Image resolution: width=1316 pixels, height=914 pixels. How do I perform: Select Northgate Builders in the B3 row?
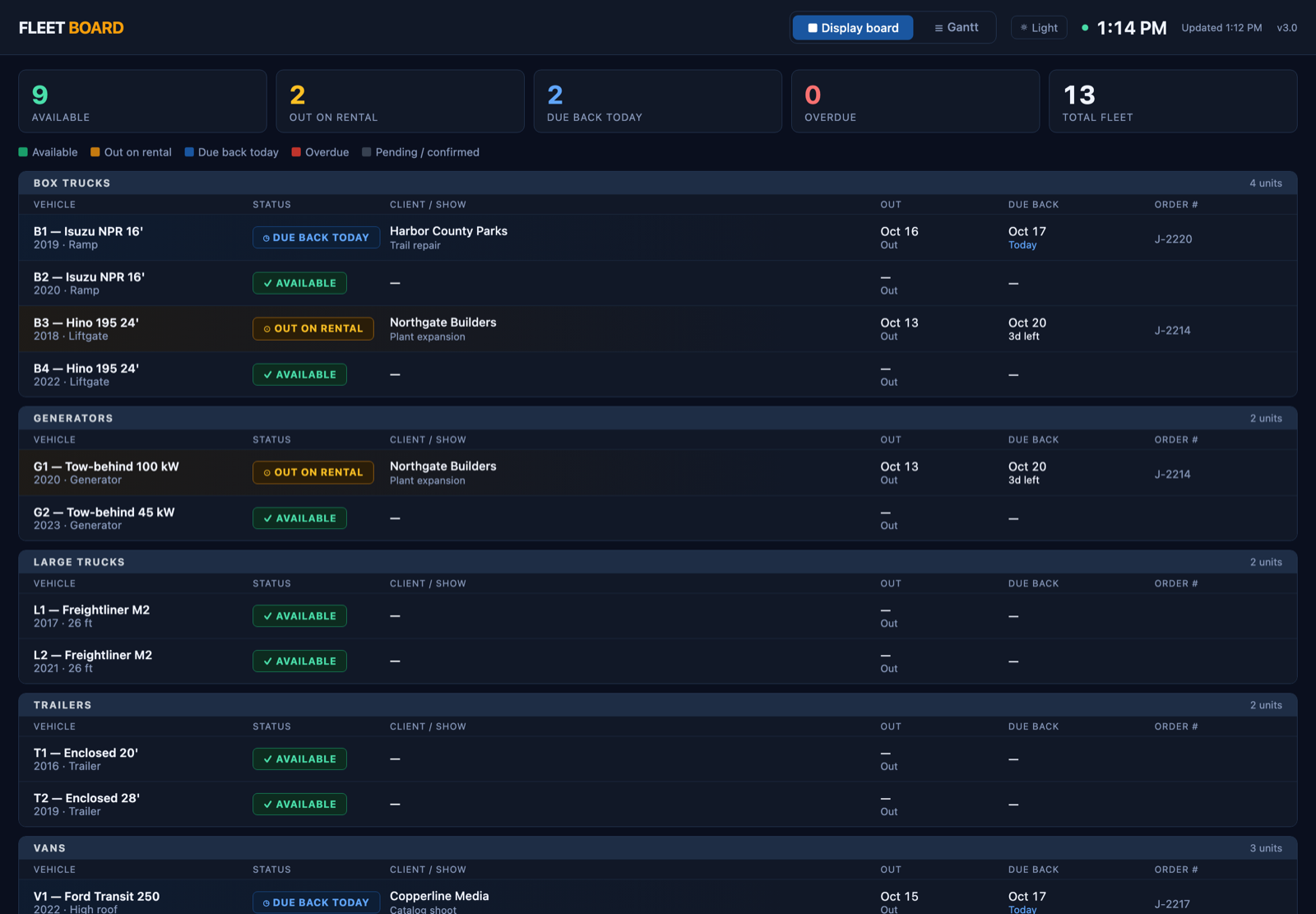coord(443,322)
